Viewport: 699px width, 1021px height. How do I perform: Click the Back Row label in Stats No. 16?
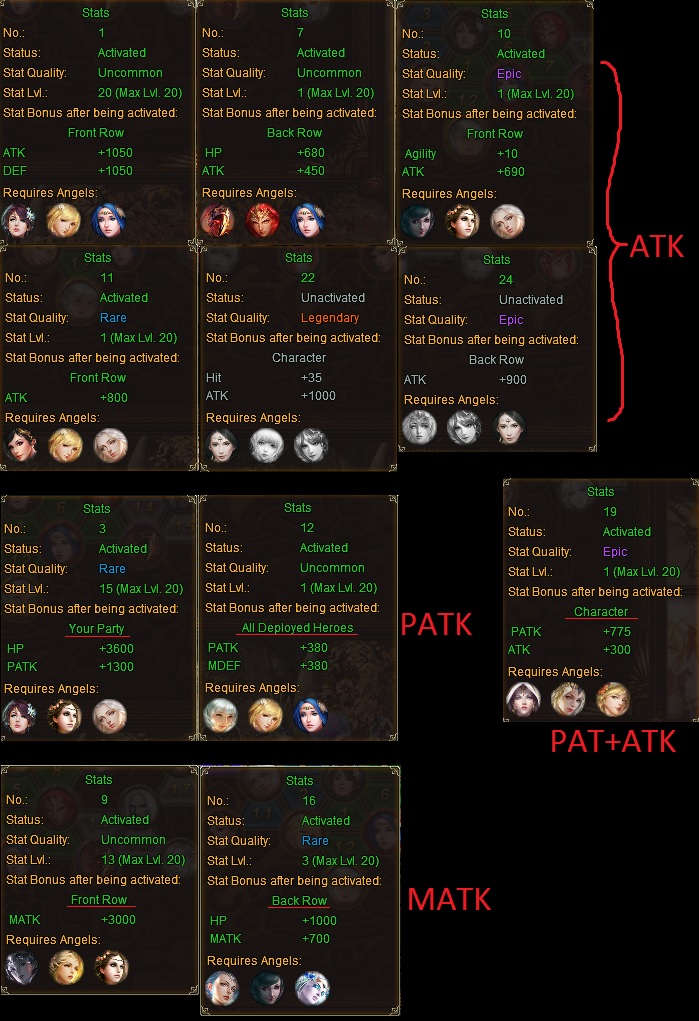(x=299, y=901)
